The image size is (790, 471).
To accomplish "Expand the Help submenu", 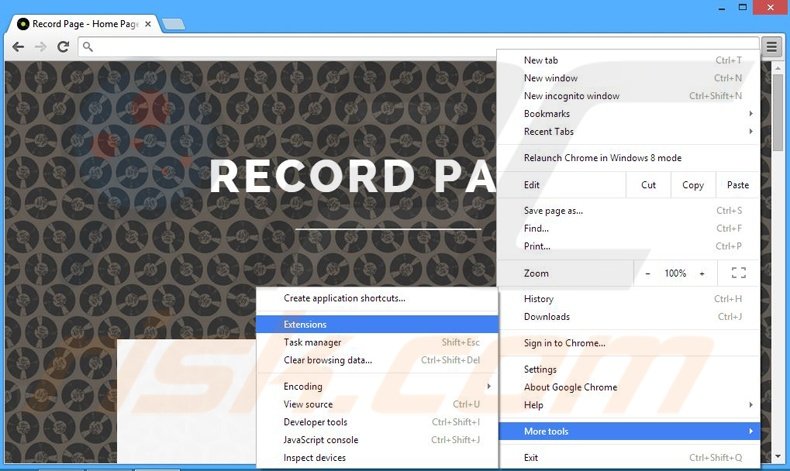I will tap(628, 405).
